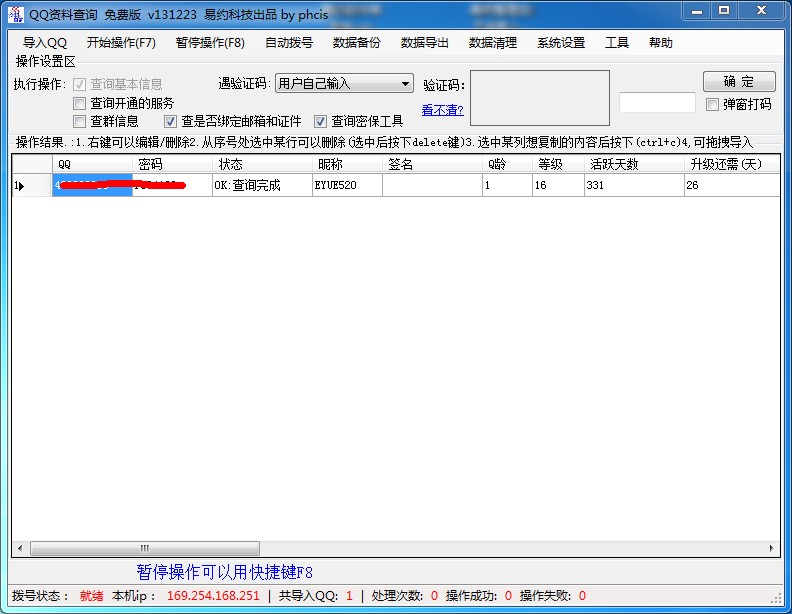The width and height of the screenshot is (792, 614).
Task: Click the local IP 169.254.168.251
Action: coord(213,596)
